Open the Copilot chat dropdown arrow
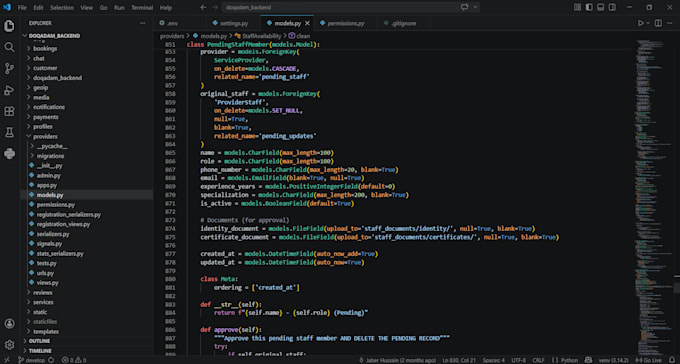This screenshot has height=364, width=680. tap(475, 7)
